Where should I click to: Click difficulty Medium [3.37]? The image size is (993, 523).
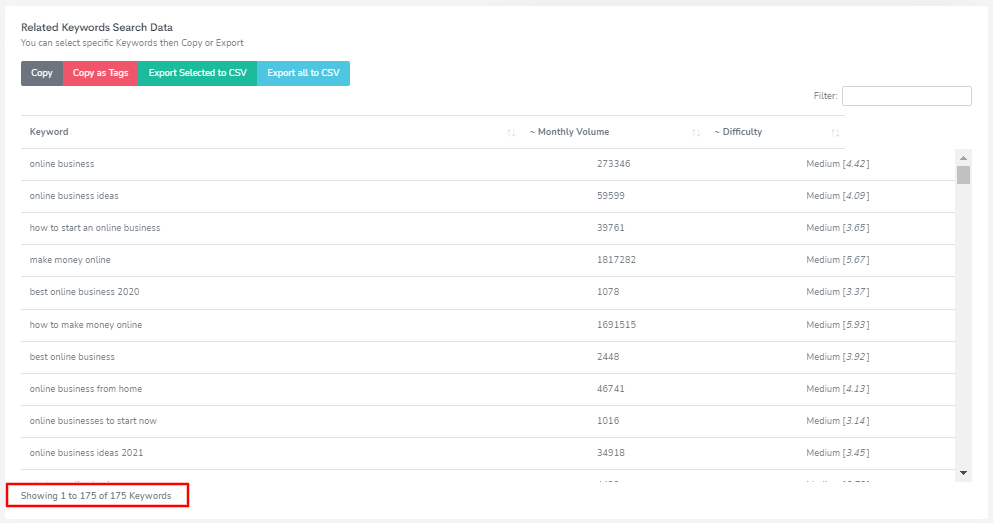838,292
